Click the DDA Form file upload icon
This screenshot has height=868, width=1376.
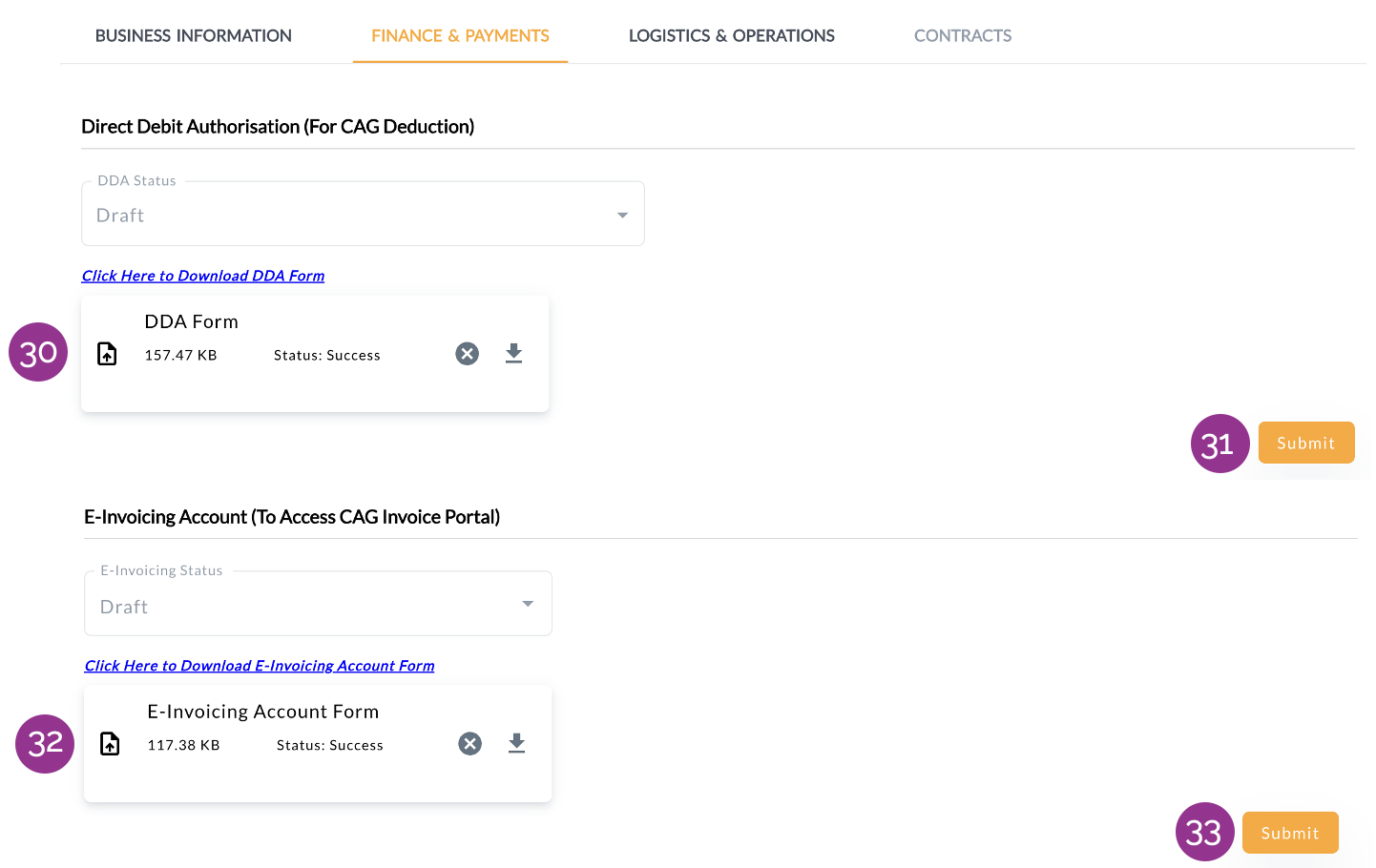pyautogui.click(x=108, y=354)
